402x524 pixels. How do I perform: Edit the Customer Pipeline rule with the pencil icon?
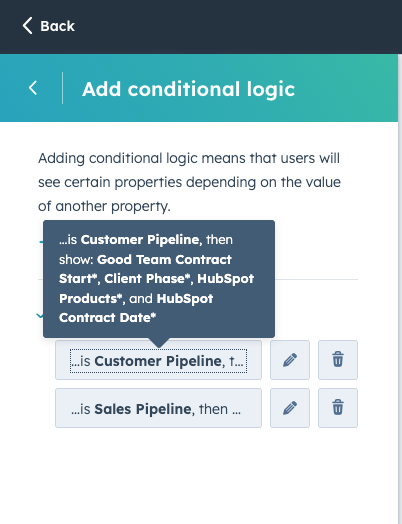[290, 360]
